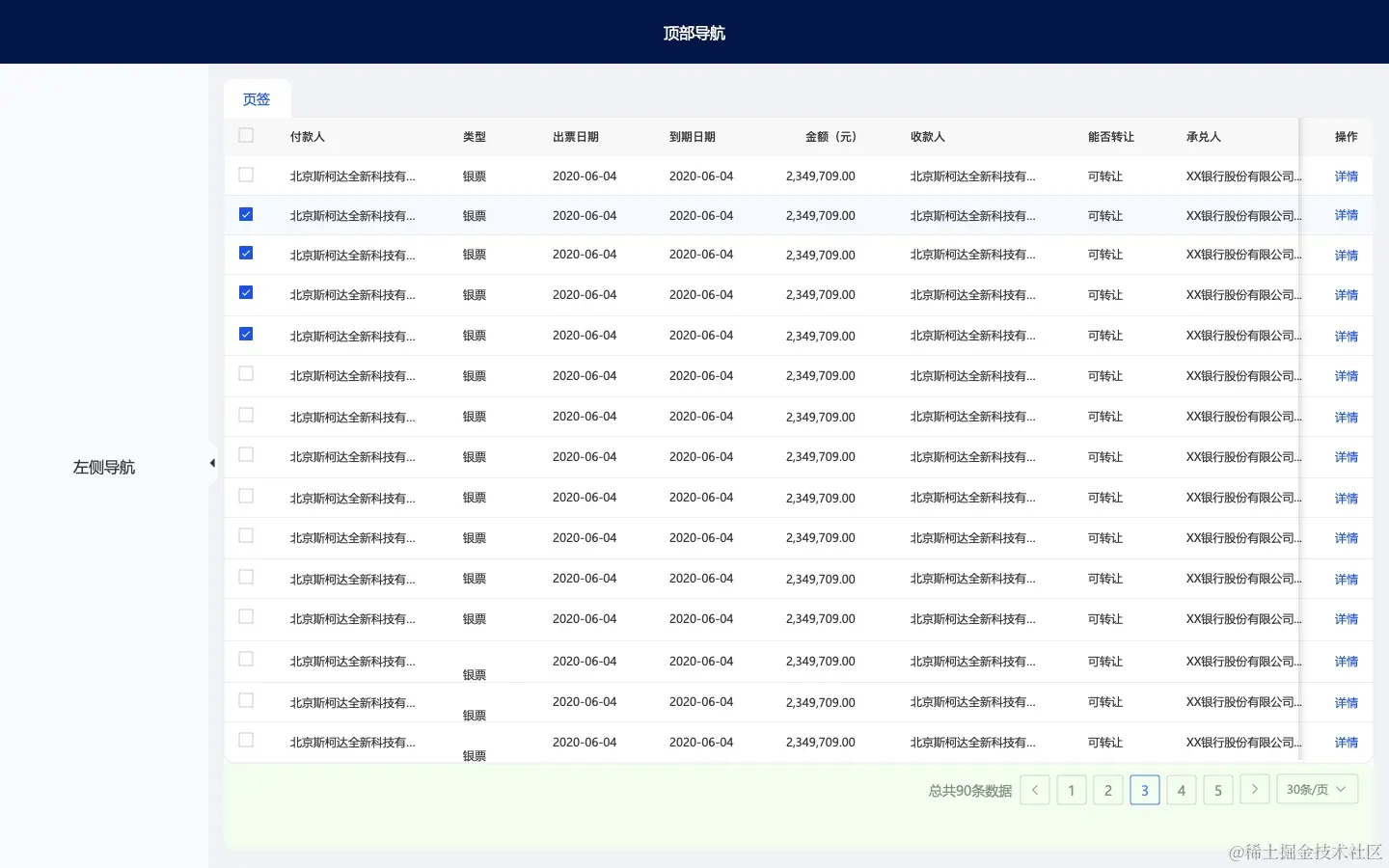This screenshot has height=868, width=1389.
Task: Switch to the 页签 tab
Action: click(x=257, y=99)
